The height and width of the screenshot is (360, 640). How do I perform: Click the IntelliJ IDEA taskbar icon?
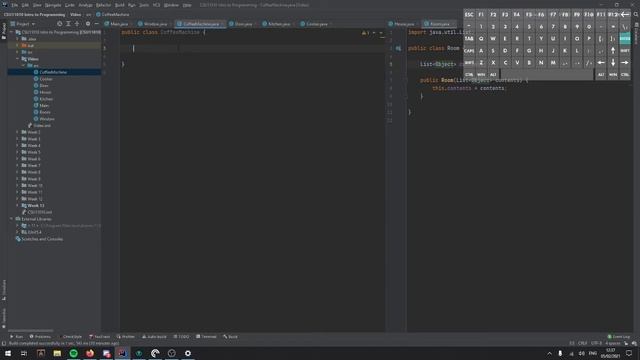[122, 353]
